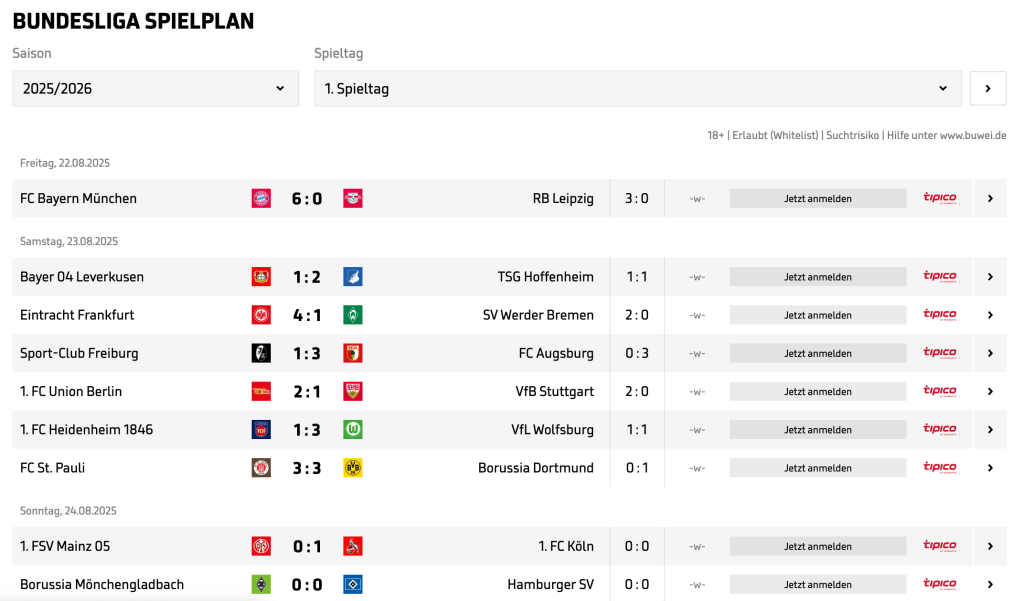
Task: Click Tipico logo in St. Pauli row
Action: click(x=940, y=467)
